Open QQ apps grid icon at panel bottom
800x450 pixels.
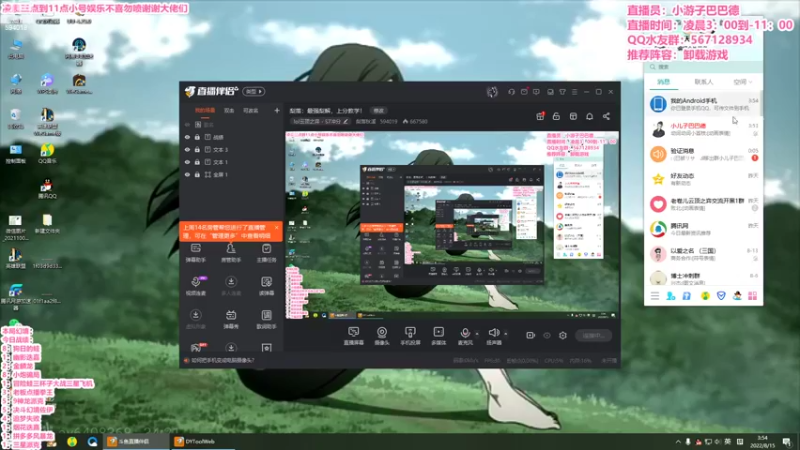(x=753, y=296)
